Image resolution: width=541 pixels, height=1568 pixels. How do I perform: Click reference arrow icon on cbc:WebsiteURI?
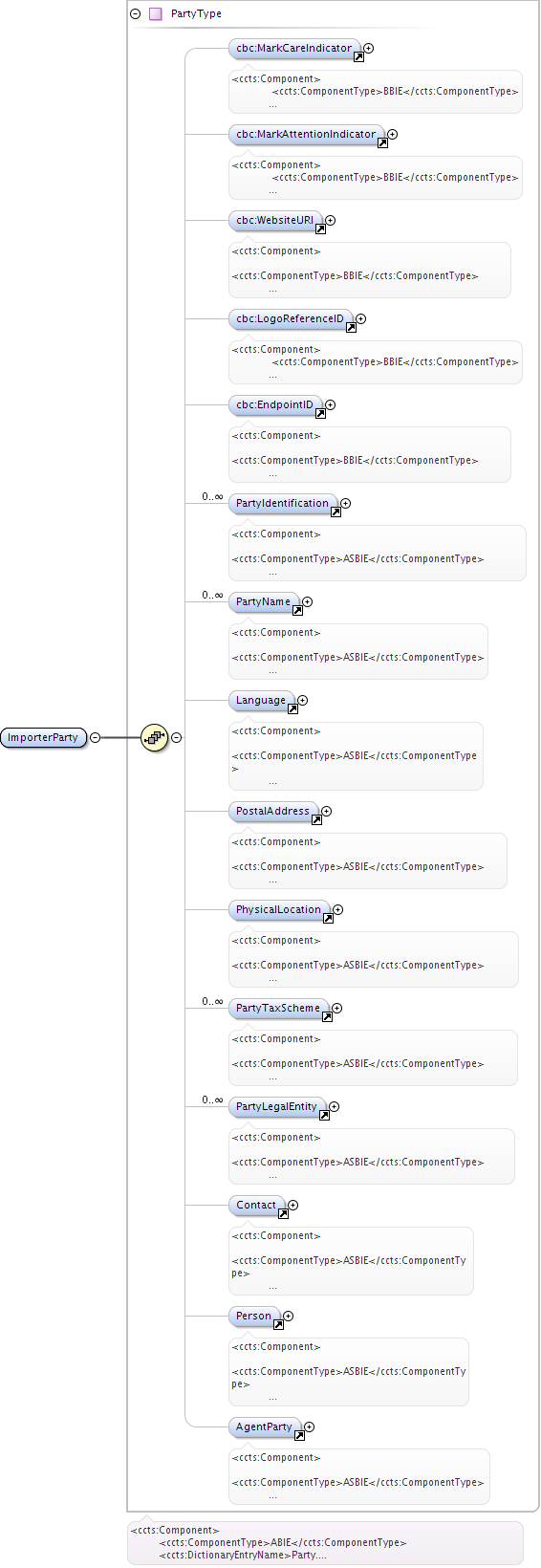[320, 229]
